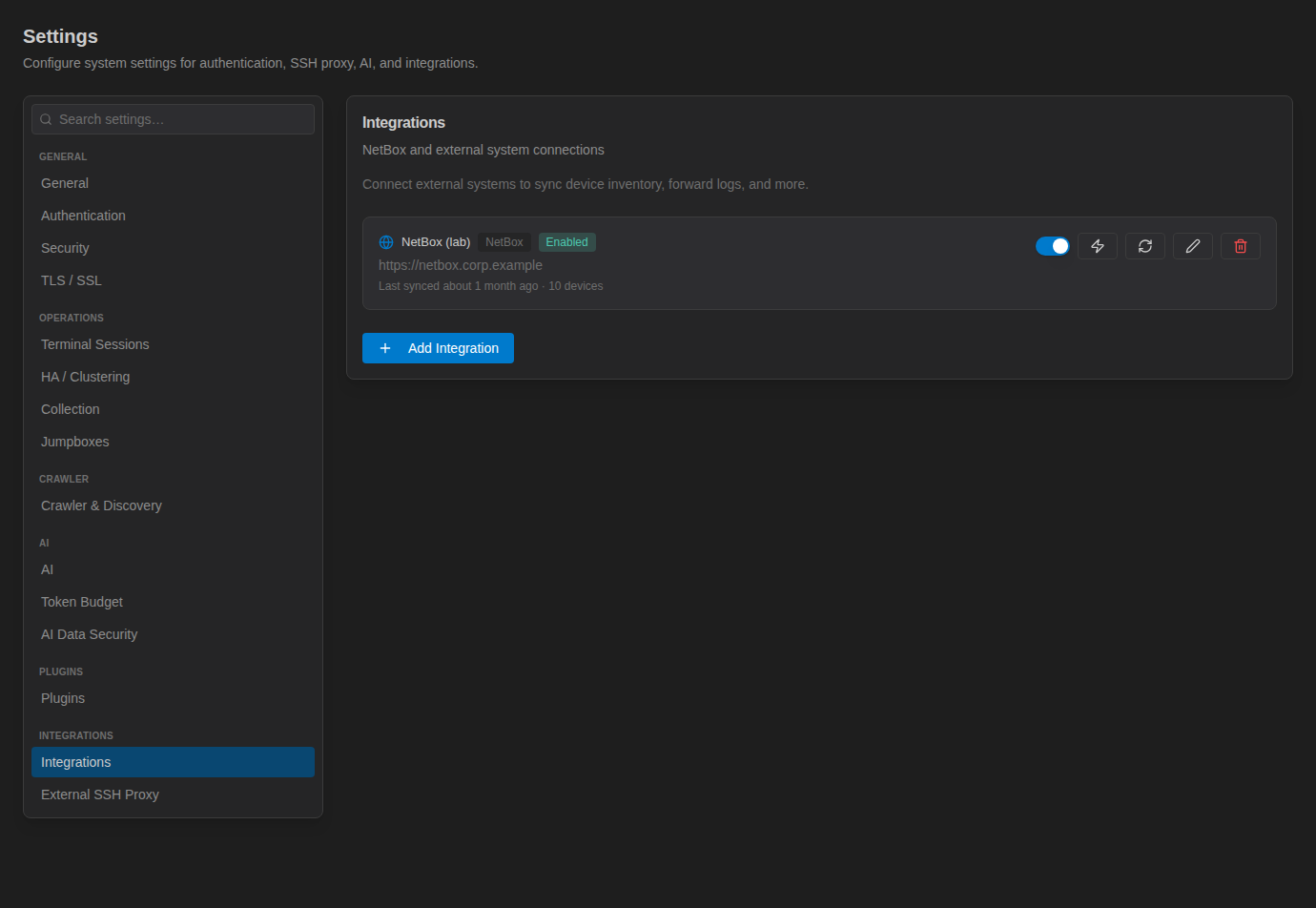Select HA / Clustering item
The width and height of the screenshot is (1316, 908).
173,377
